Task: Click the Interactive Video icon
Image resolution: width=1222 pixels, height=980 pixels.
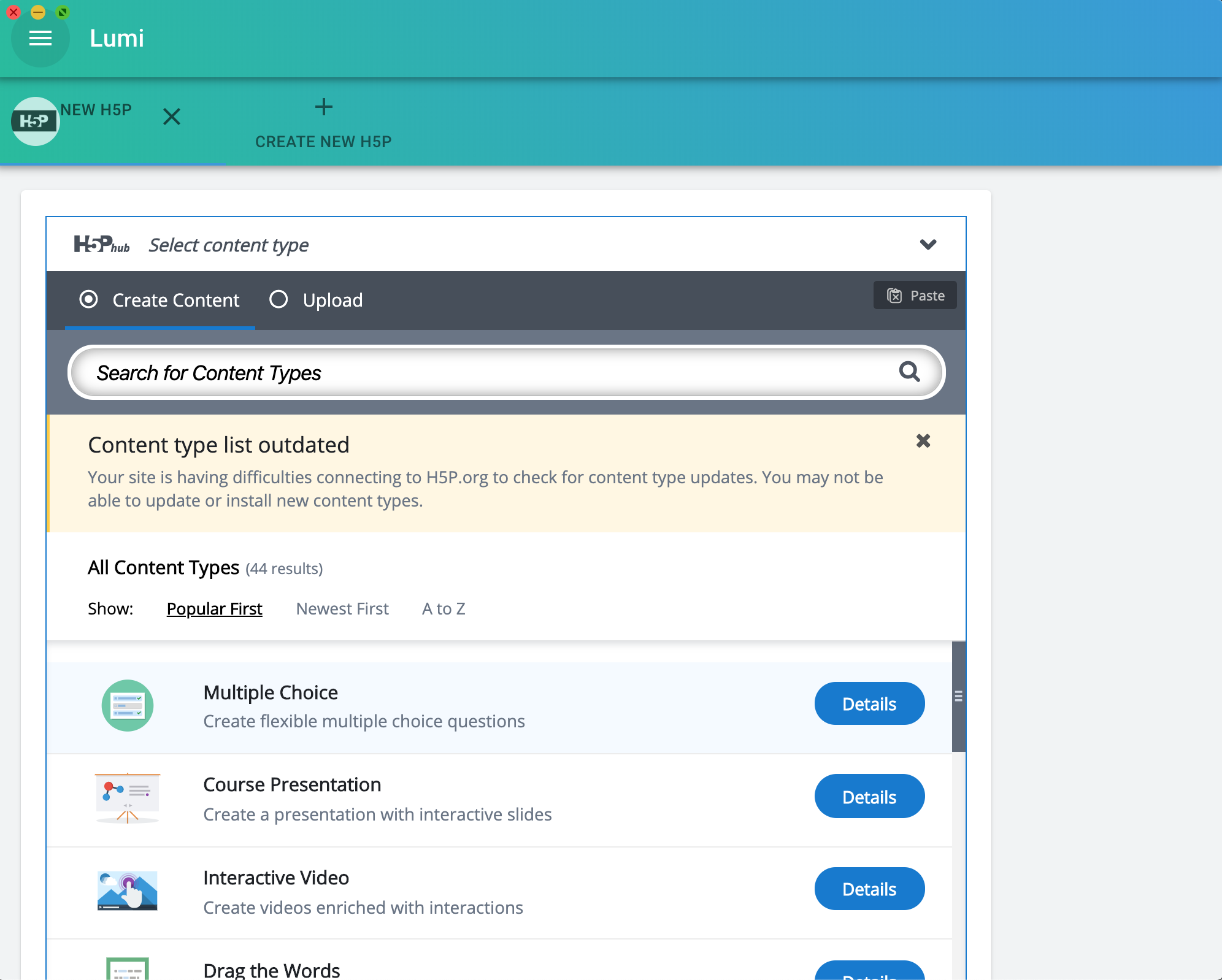Action: point(127,890)
